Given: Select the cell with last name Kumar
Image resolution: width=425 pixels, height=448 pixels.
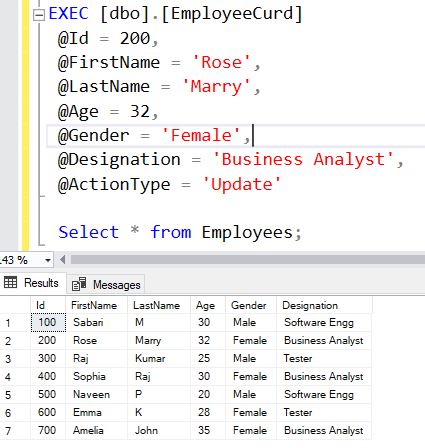Looking at the screenshot, I should click(159, 358).
